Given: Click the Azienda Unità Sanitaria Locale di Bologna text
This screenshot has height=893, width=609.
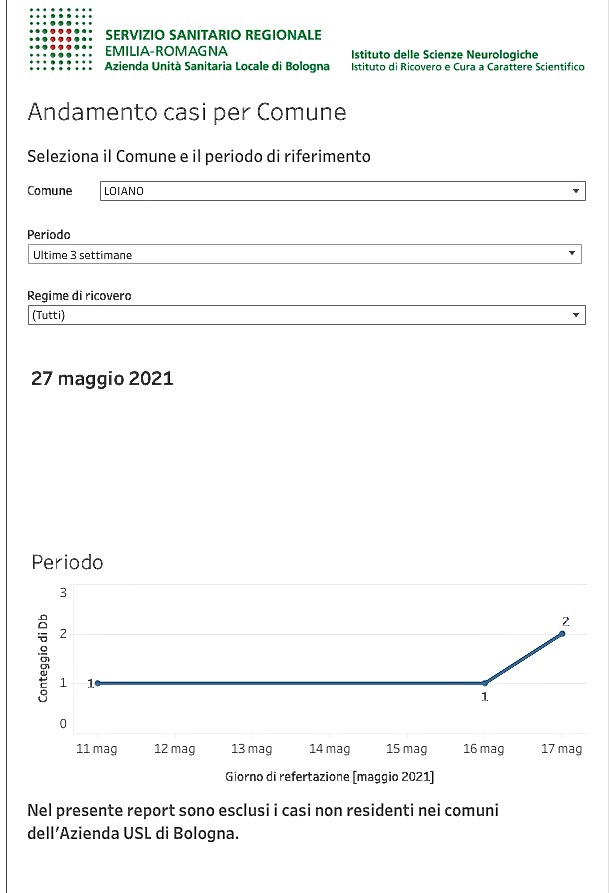Looking at the screenshot, I should tap(217, 66).
